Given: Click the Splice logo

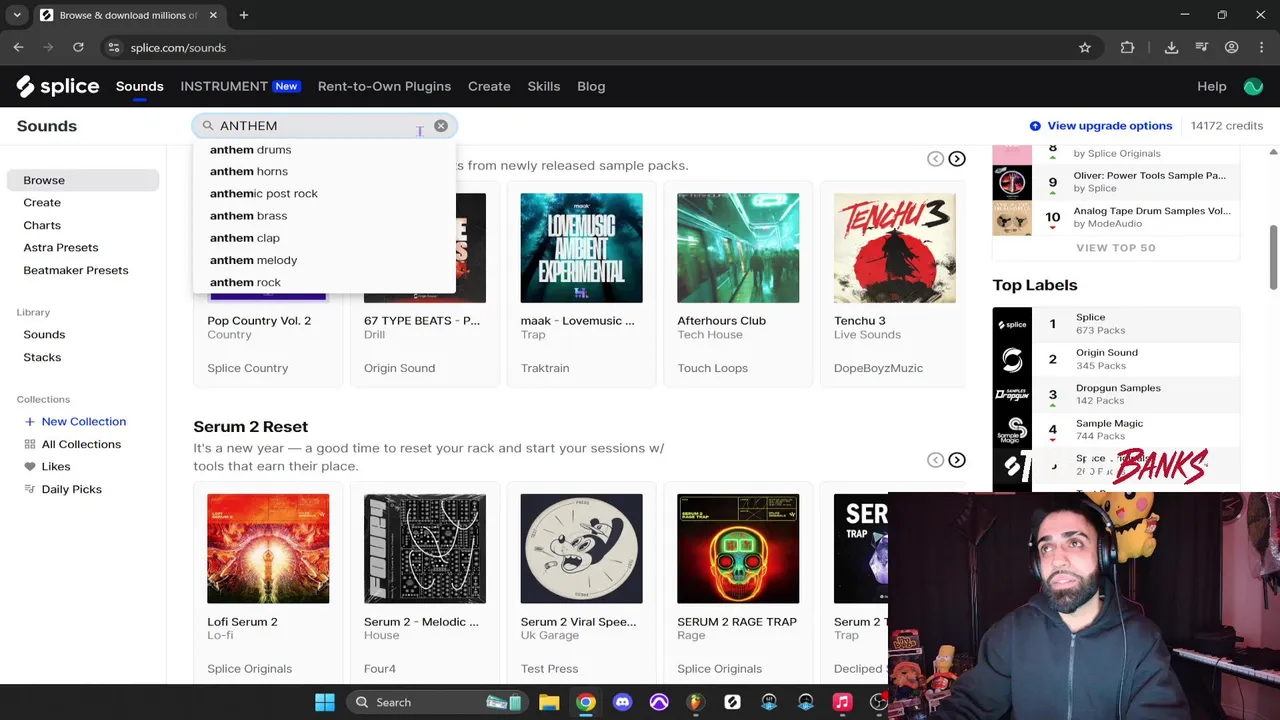Looking at the screenshot, I should [x=58, y=86].
